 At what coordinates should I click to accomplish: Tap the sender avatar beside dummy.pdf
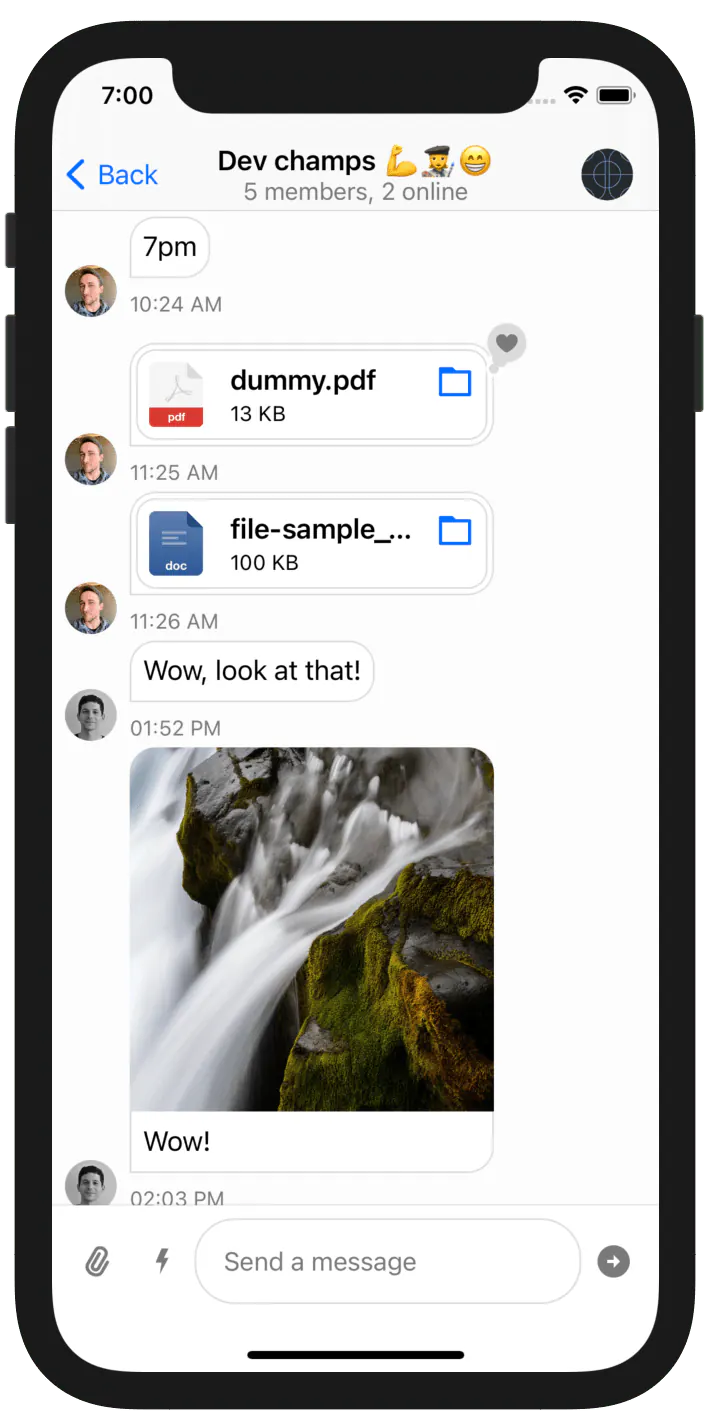coord(91,459)
